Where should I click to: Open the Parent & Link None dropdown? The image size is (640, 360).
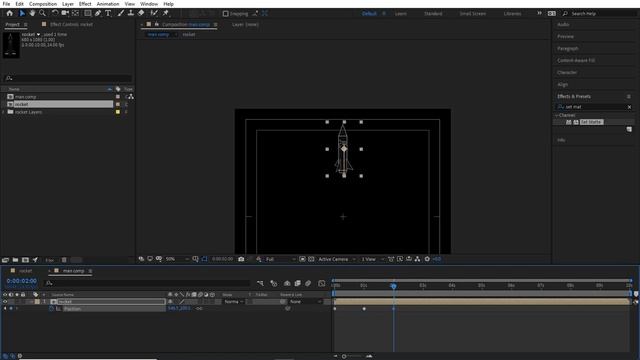pyautogui.click(x=305, y=302)
